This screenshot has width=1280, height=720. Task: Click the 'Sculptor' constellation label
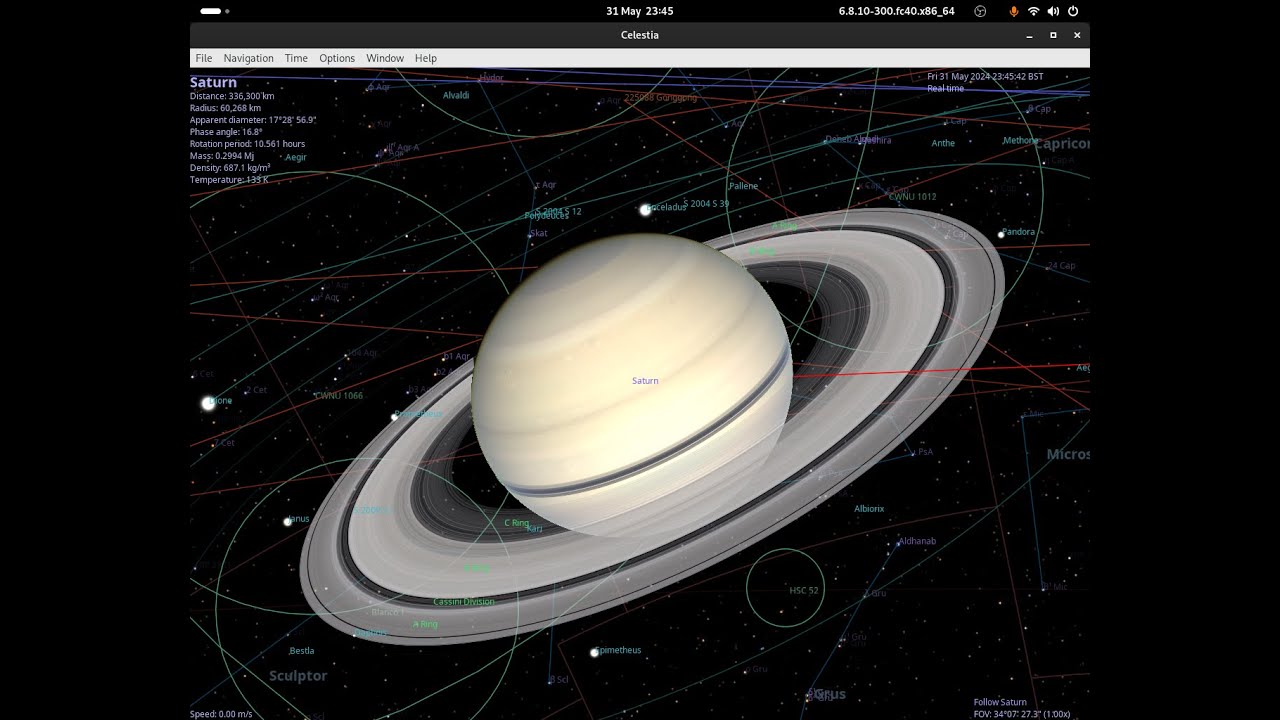[298, 676]
